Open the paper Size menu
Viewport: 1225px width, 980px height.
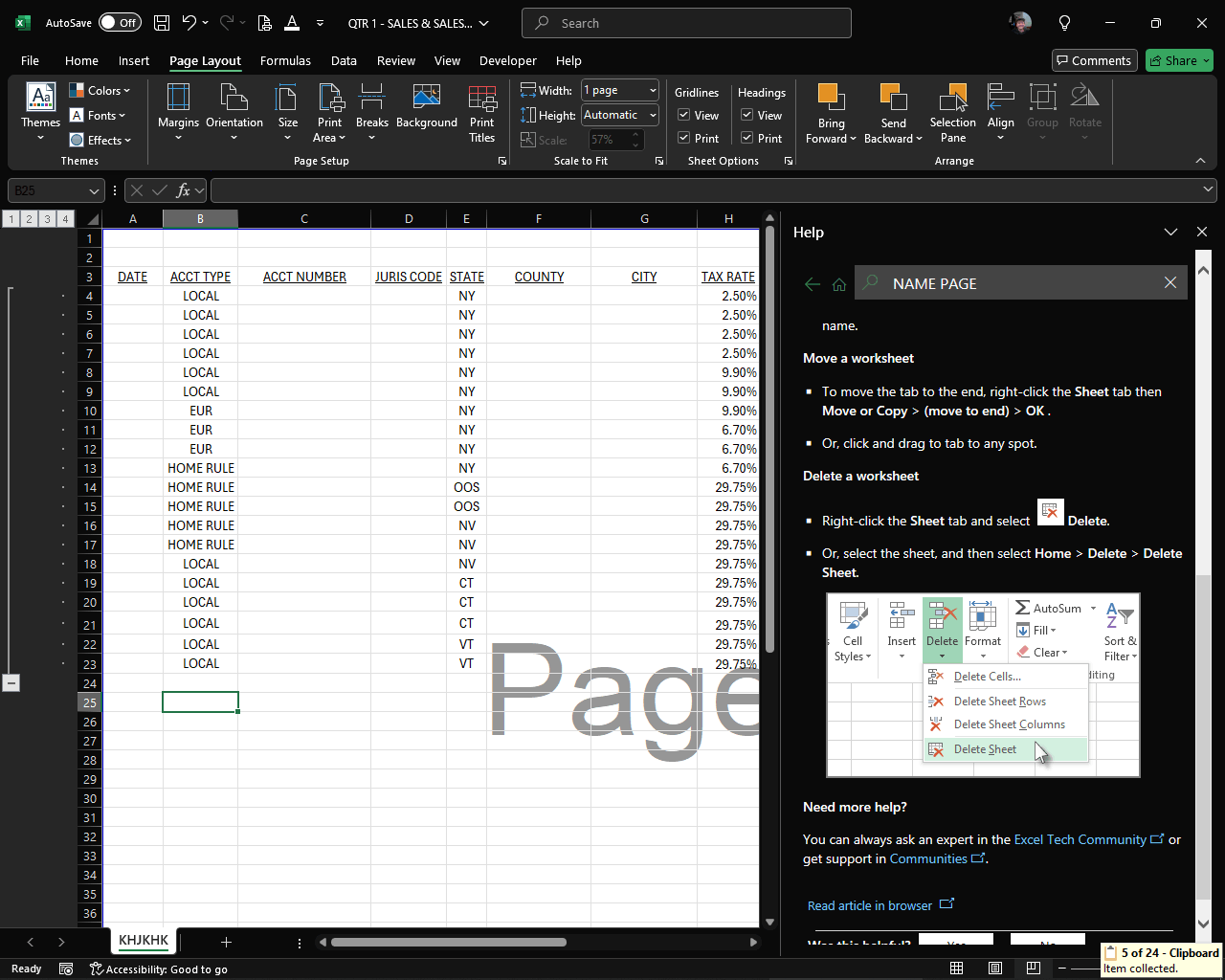pos(287,113)
